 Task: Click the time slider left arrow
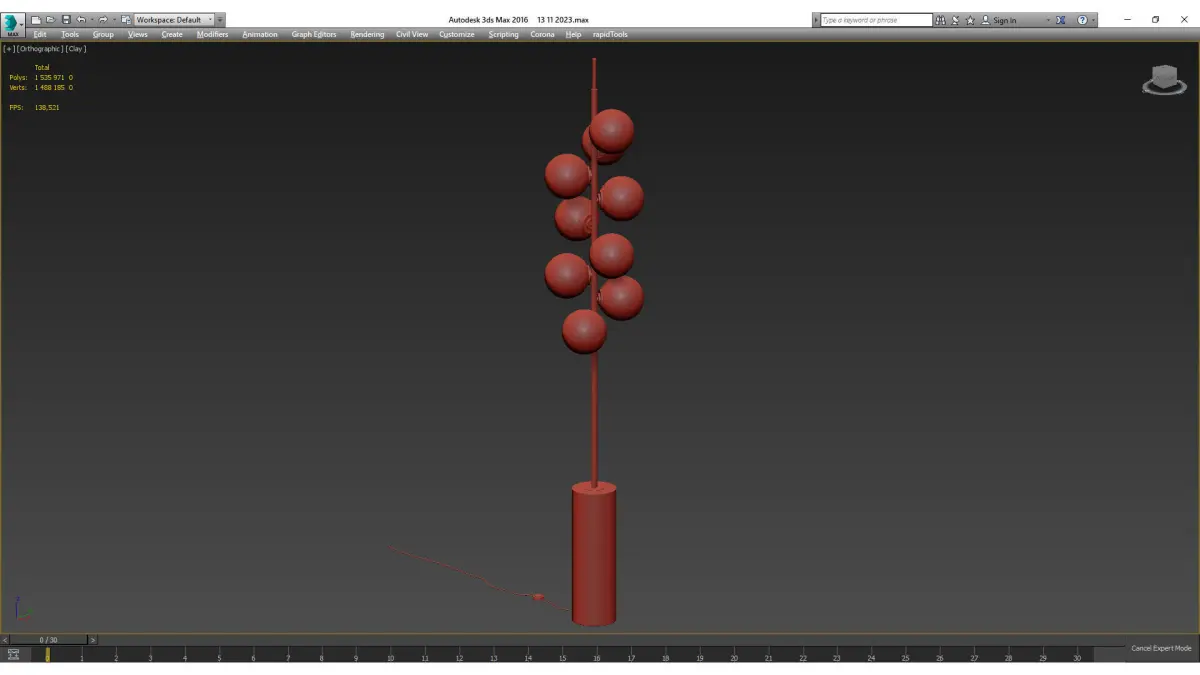(x=5, y=639)
